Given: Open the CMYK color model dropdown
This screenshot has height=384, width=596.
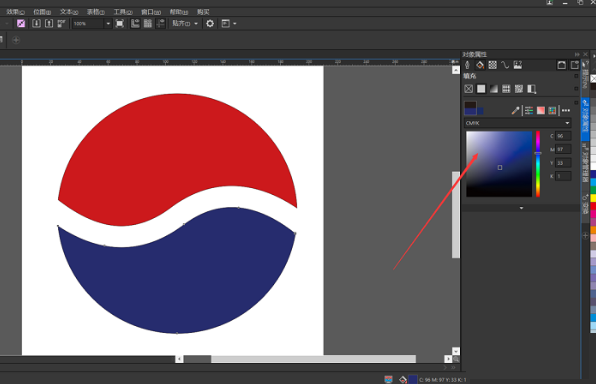Looking at the screenshot, I should tap(517, 123).
